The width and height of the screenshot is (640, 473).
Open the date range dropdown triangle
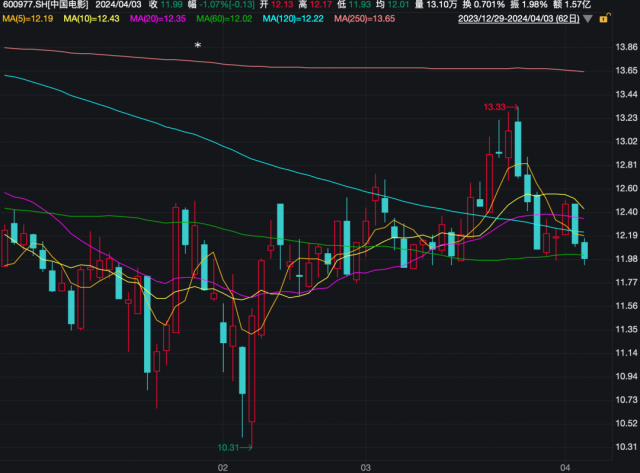(x=588, y=19)
